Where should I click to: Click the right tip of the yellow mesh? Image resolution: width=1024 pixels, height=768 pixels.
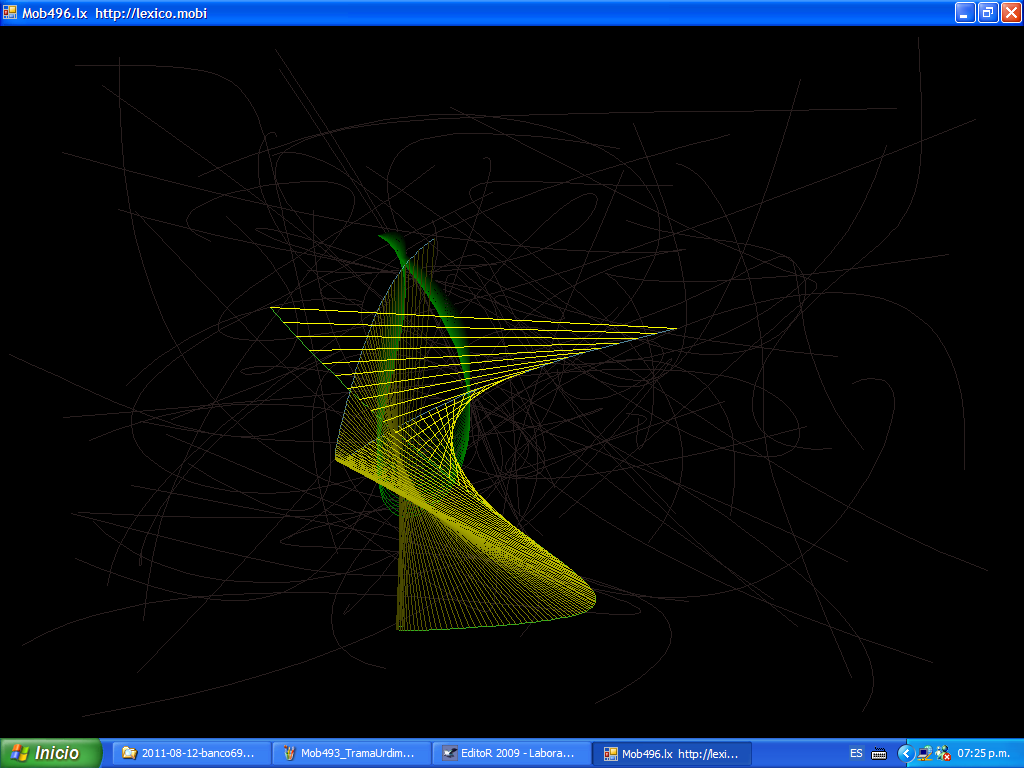tap(674, 328)
